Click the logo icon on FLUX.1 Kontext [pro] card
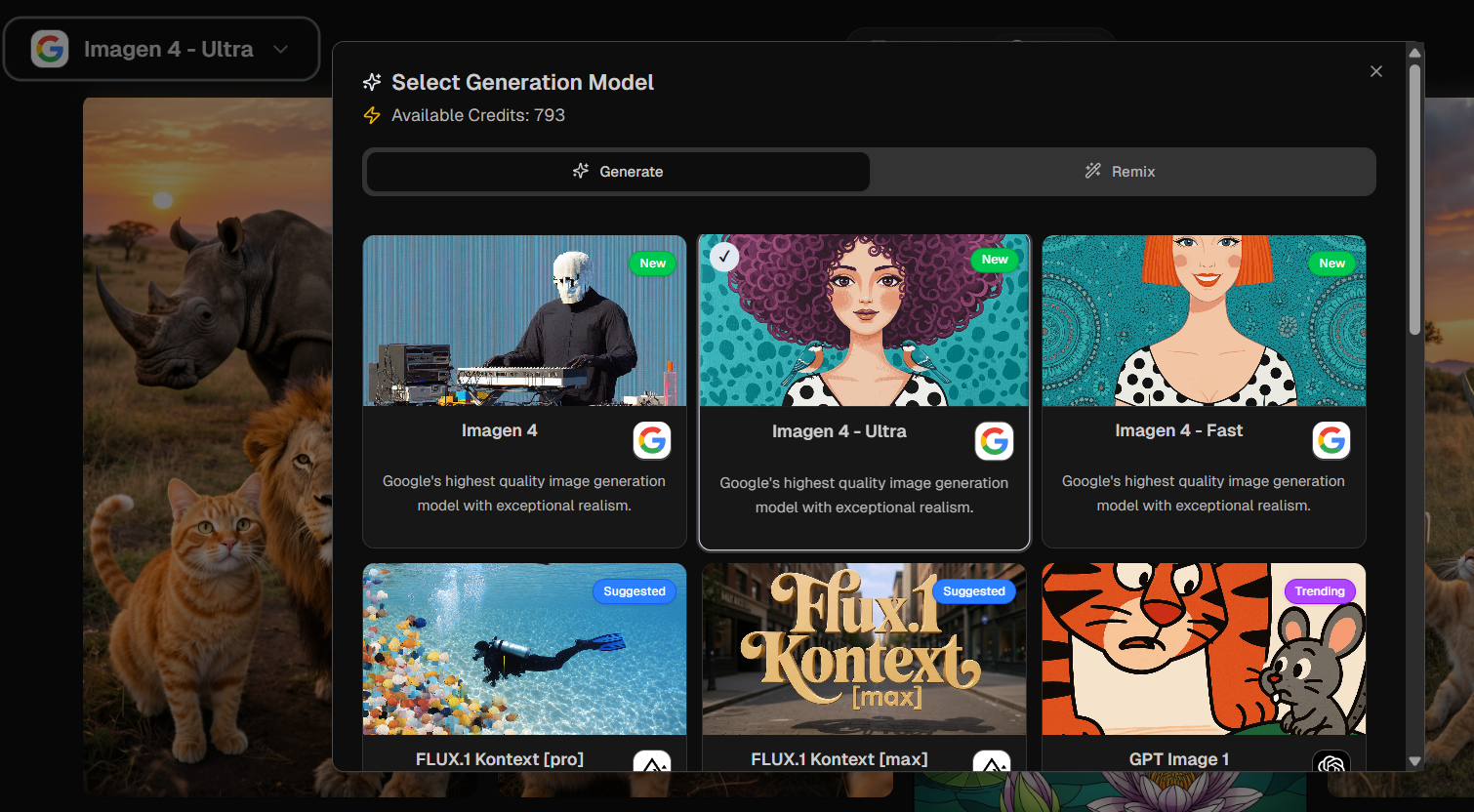1474x812 pixels. [652, 762]
